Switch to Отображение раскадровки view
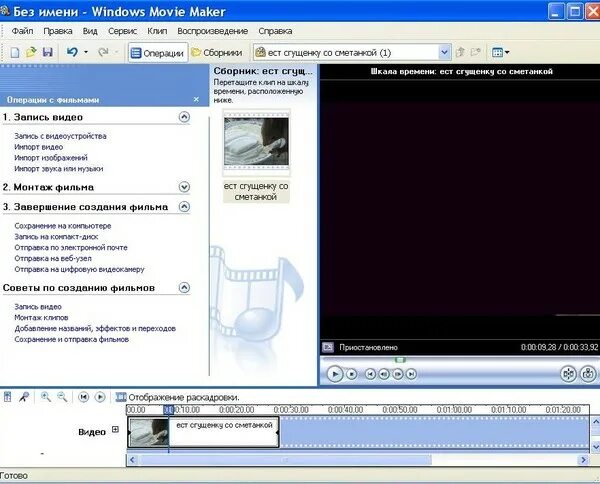 click(x=177, y=398)
